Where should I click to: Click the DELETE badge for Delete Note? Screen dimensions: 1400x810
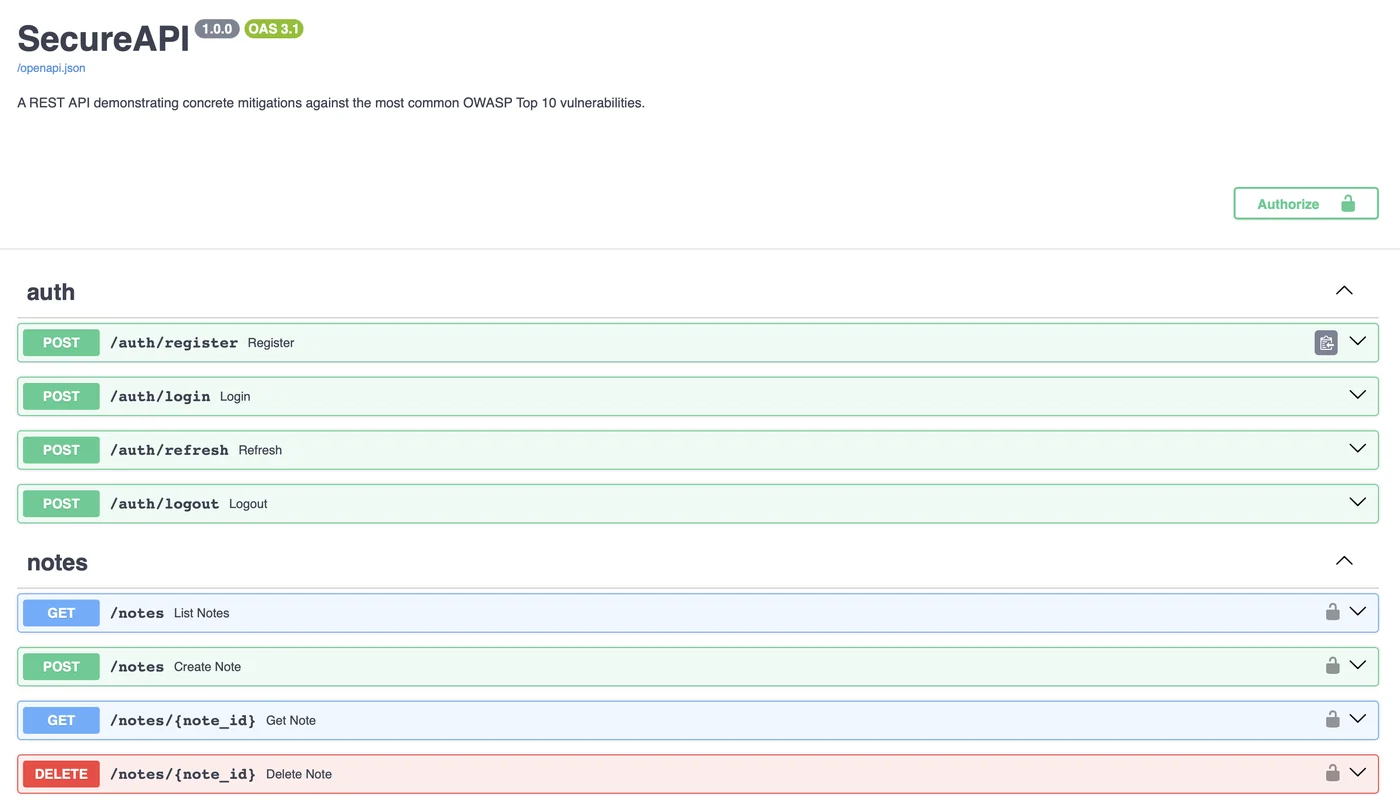[61, 774]
